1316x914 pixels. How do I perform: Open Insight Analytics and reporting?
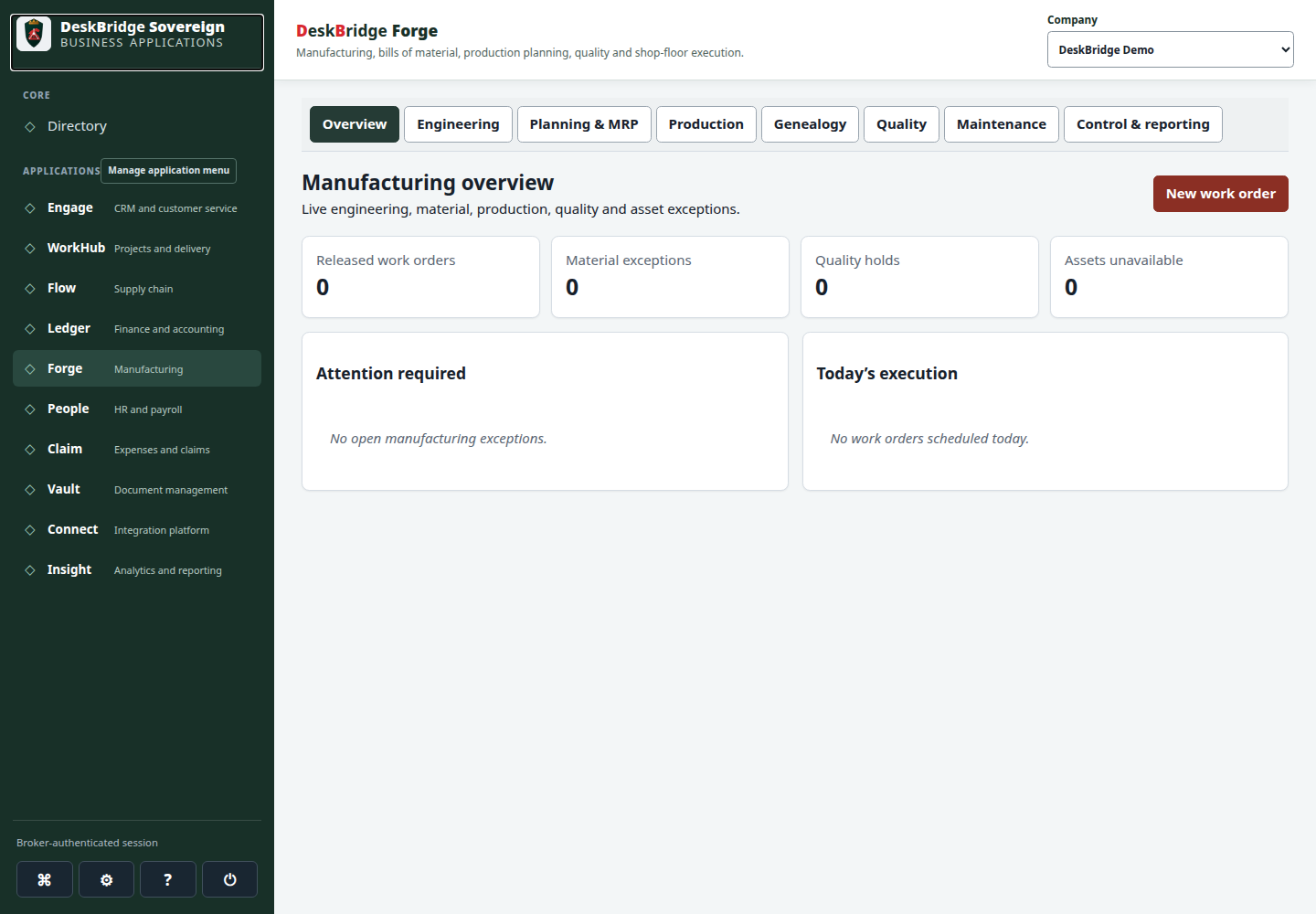coord(137,570)
